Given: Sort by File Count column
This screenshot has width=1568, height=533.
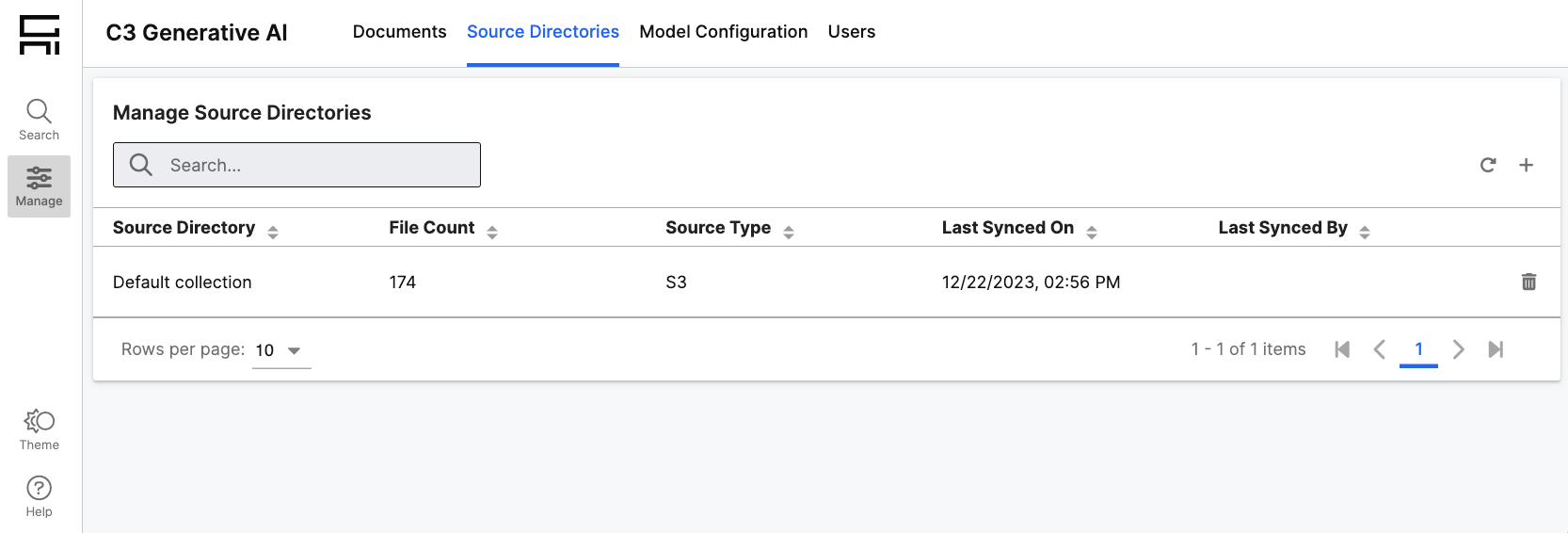Looking at the screenshot, I should (x=492, y=232).
